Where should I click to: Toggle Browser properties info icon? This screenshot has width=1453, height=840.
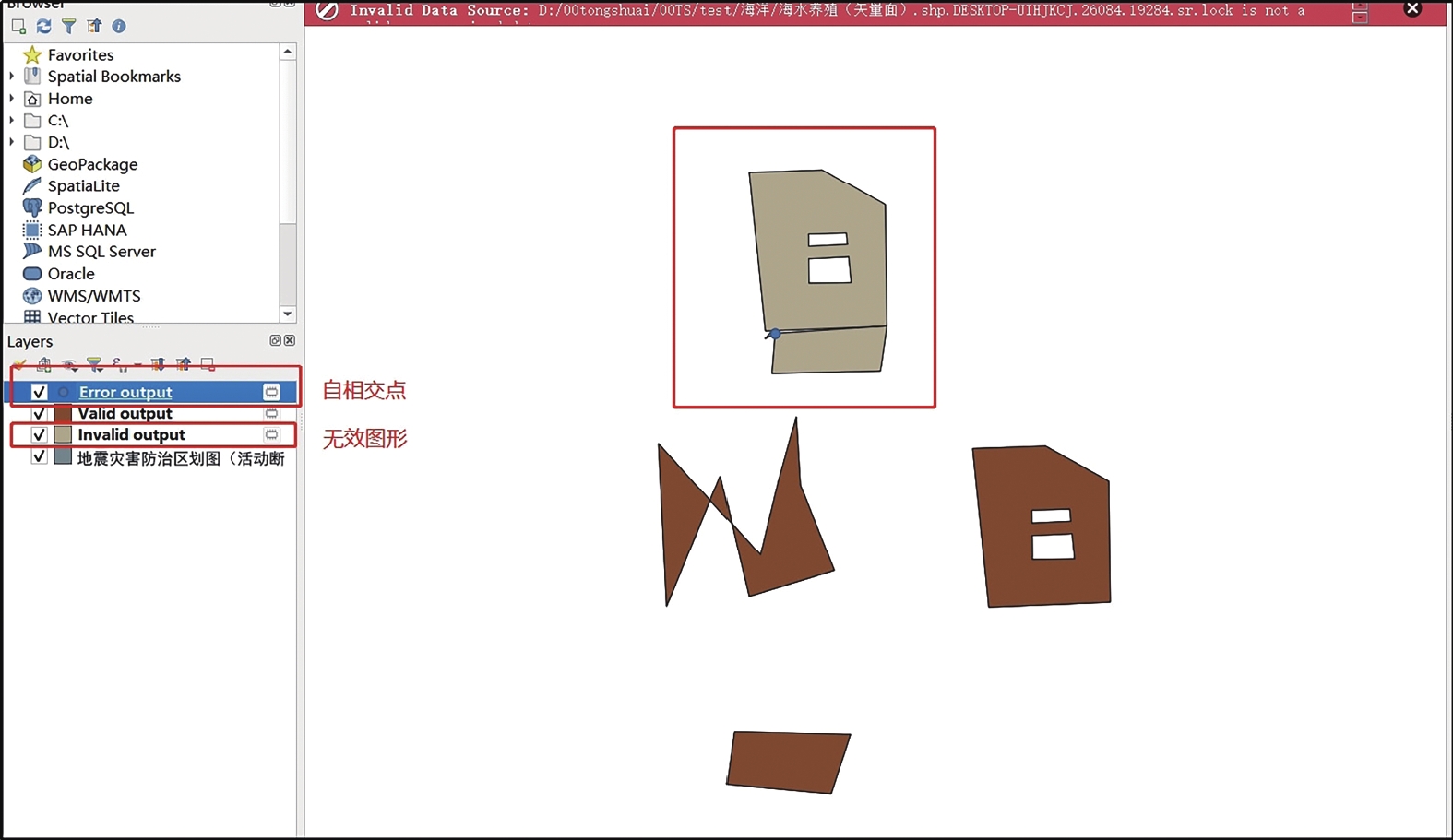coord(119,26)
